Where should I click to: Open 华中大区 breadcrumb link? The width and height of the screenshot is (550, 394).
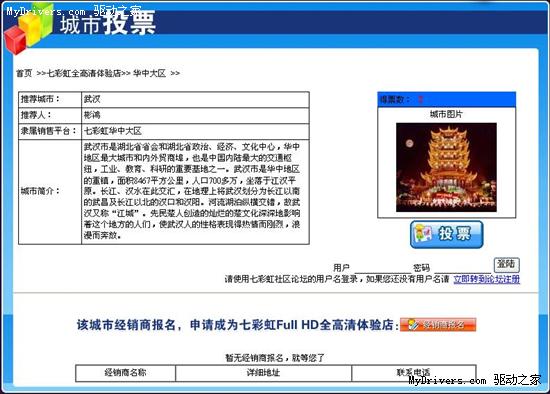(149, 73)
